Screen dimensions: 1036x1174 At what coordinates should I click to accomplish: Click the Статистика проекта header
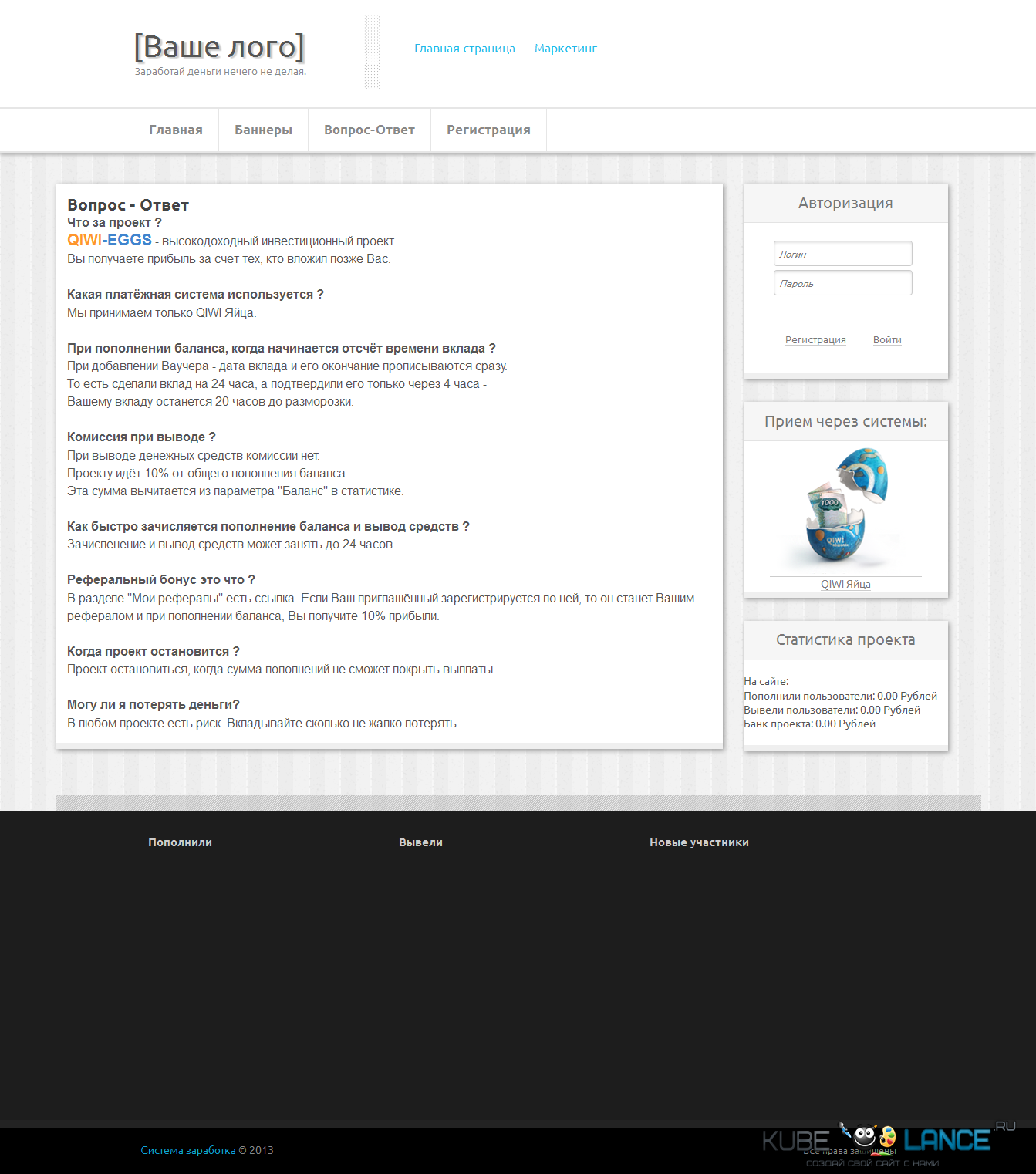coord(845,640)
